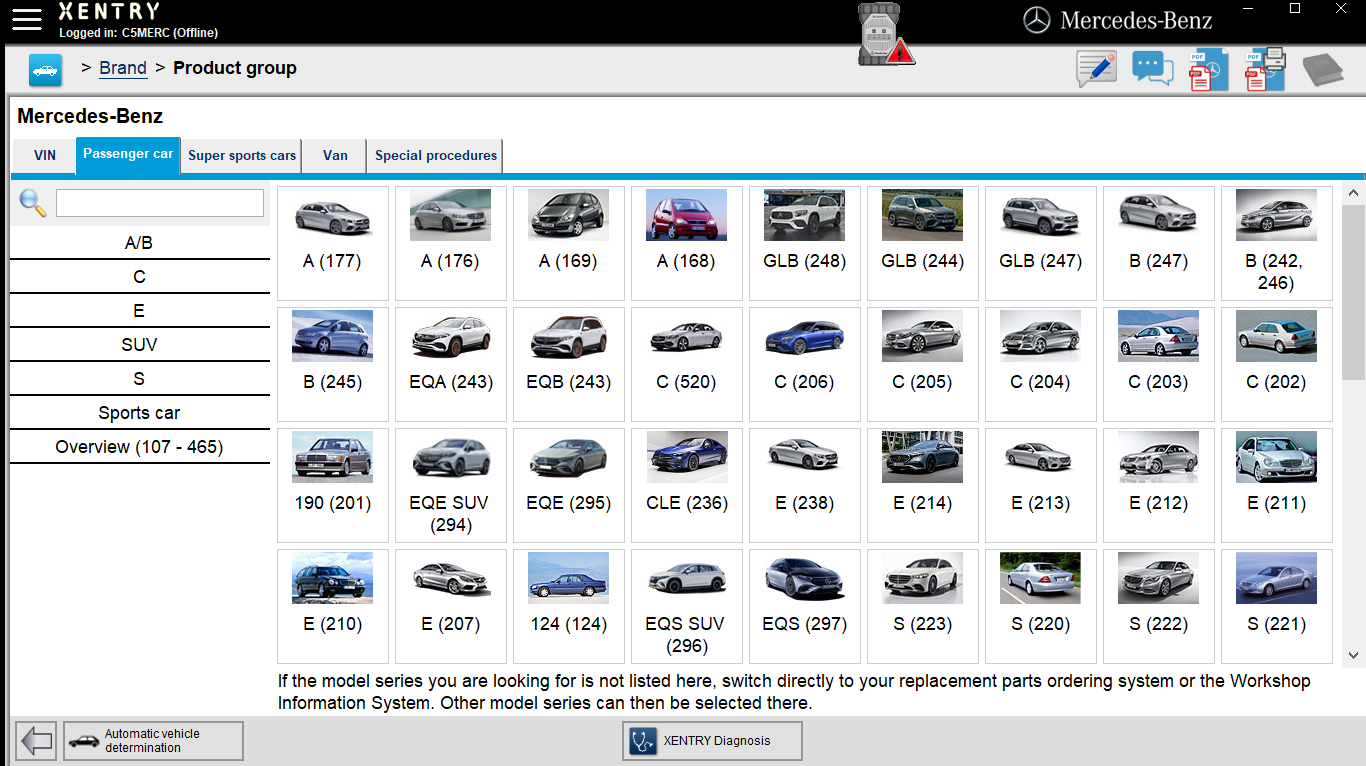Open the Super sports cars tab
Screen dimensions: 1366x766
[x=242, y=156]
